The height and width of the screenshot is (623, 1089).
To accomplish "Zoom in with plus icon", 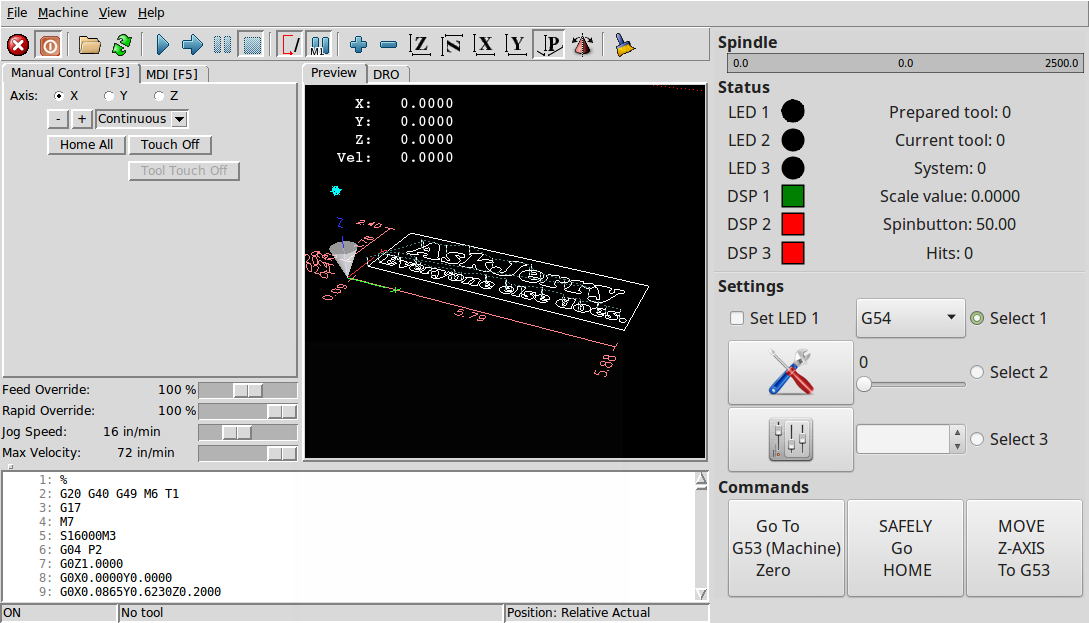I will click(358, 45).
